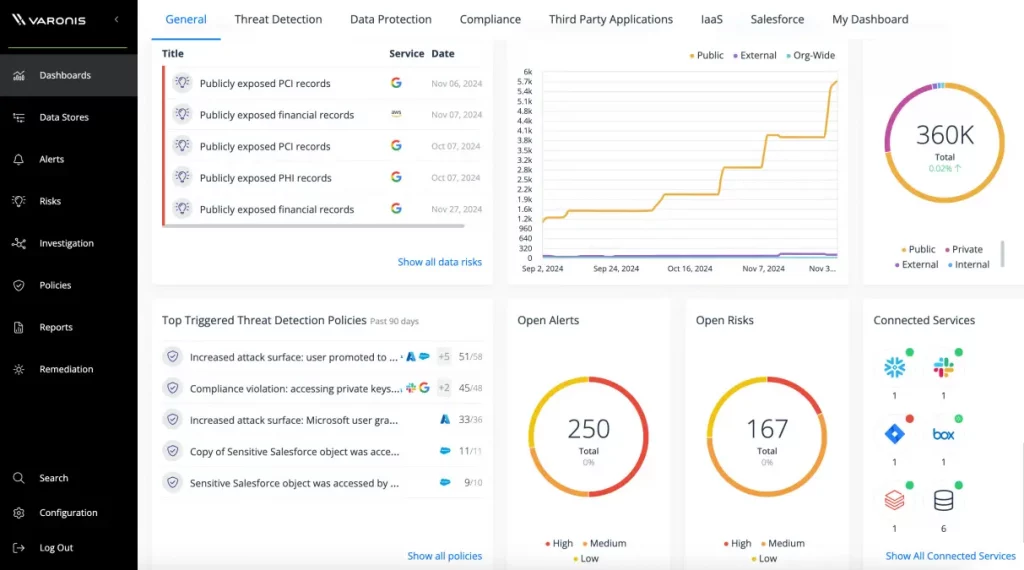
Task: Click the Jira connected service icon
Action: click(x=894, y=434)
